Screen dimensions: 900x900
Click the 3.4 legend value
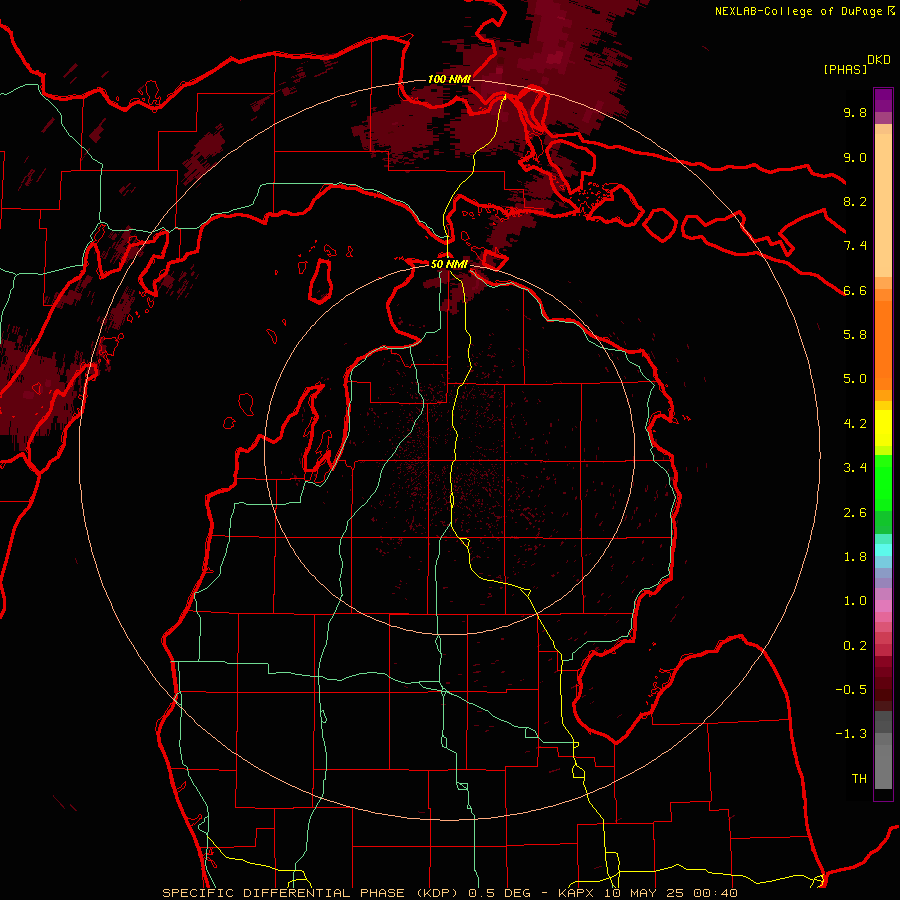(x=855, y=468)
